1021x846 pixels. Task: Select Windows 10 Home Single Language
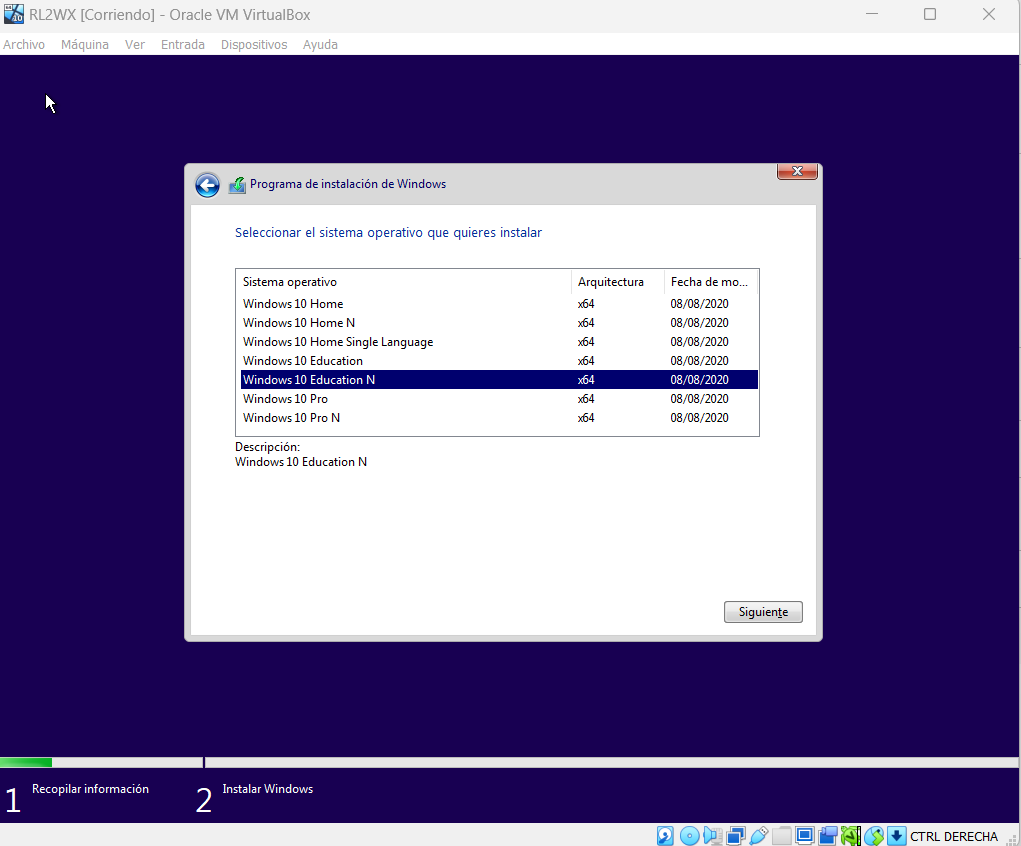coord(338,342)
